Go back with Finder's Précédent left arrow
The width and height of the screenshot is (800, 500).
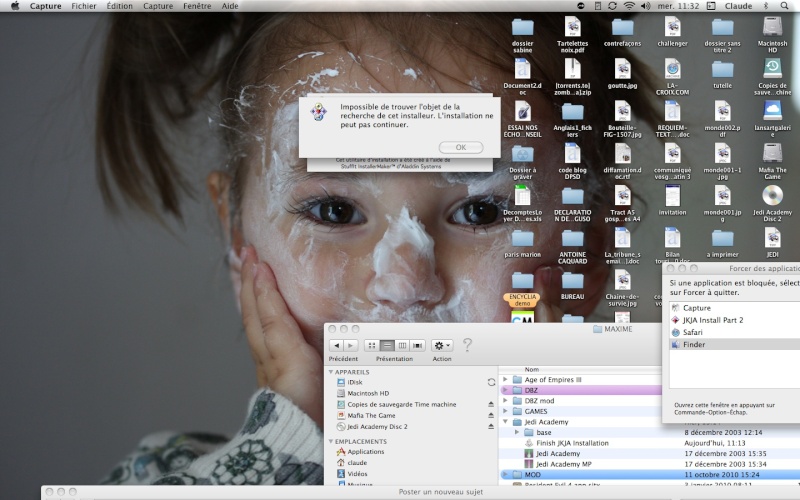click(x=336, y=345)
